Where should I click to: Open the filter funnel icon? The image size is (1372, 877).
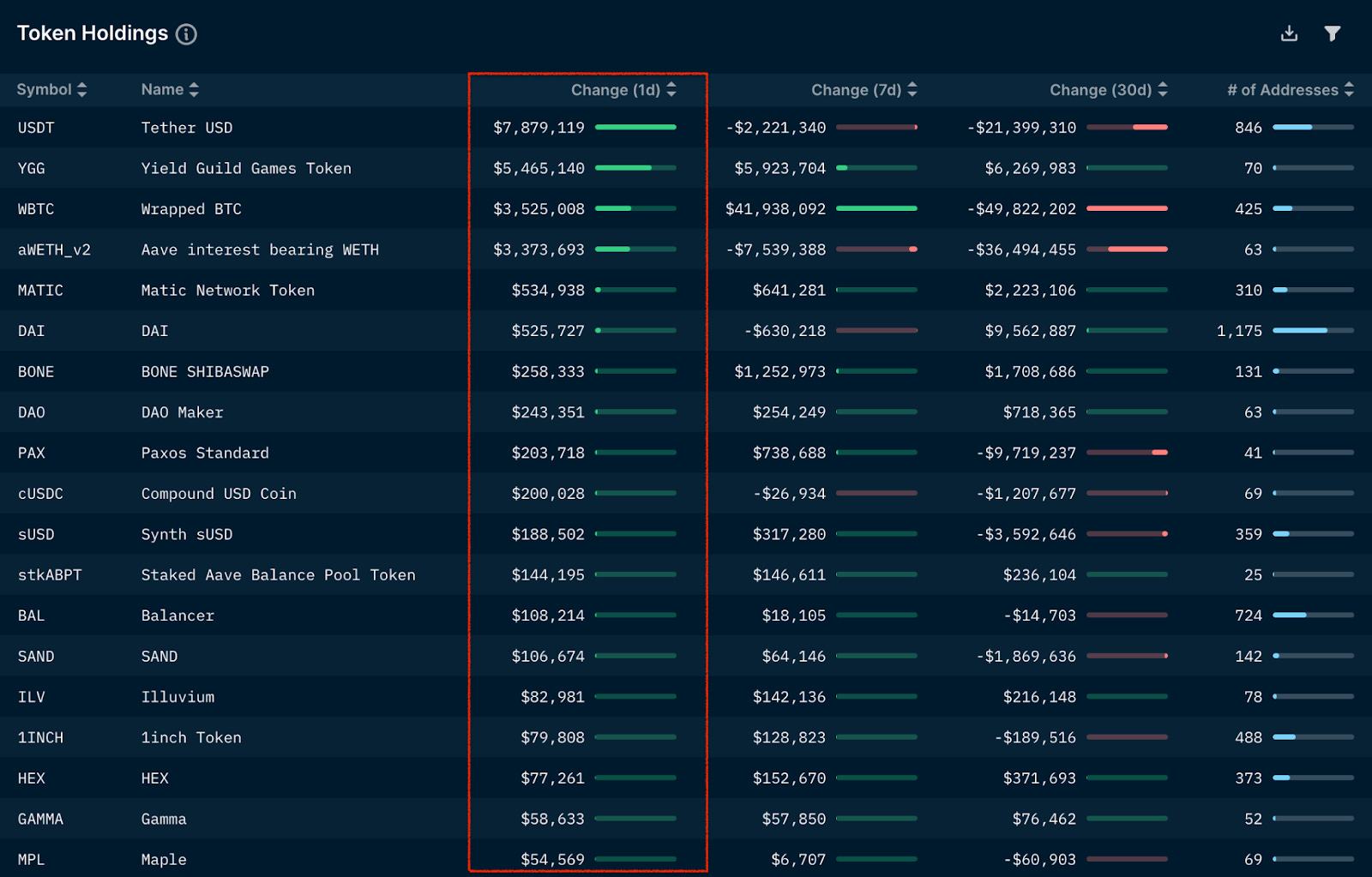[1332, 33]
